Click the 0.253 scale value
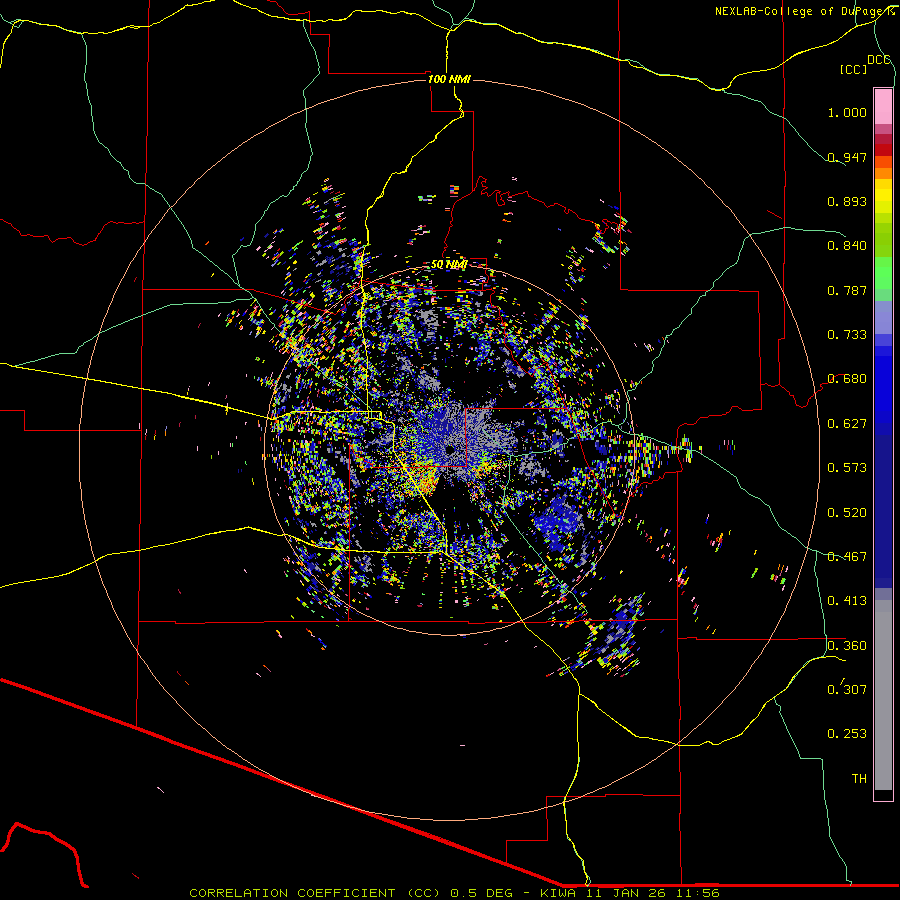The width and height of the screenshot is (900, 900). coord(847,734)
